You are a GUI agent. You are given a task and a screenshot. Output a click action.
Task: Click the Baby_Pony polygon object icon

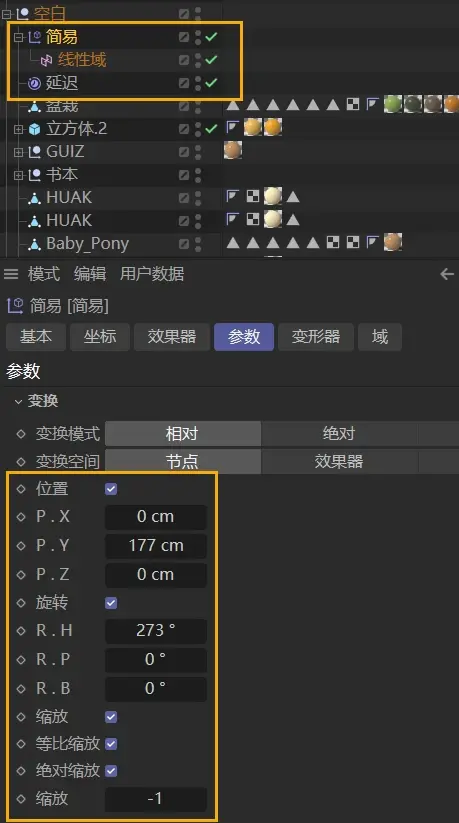pyautogui.click(x=34, y=244)
